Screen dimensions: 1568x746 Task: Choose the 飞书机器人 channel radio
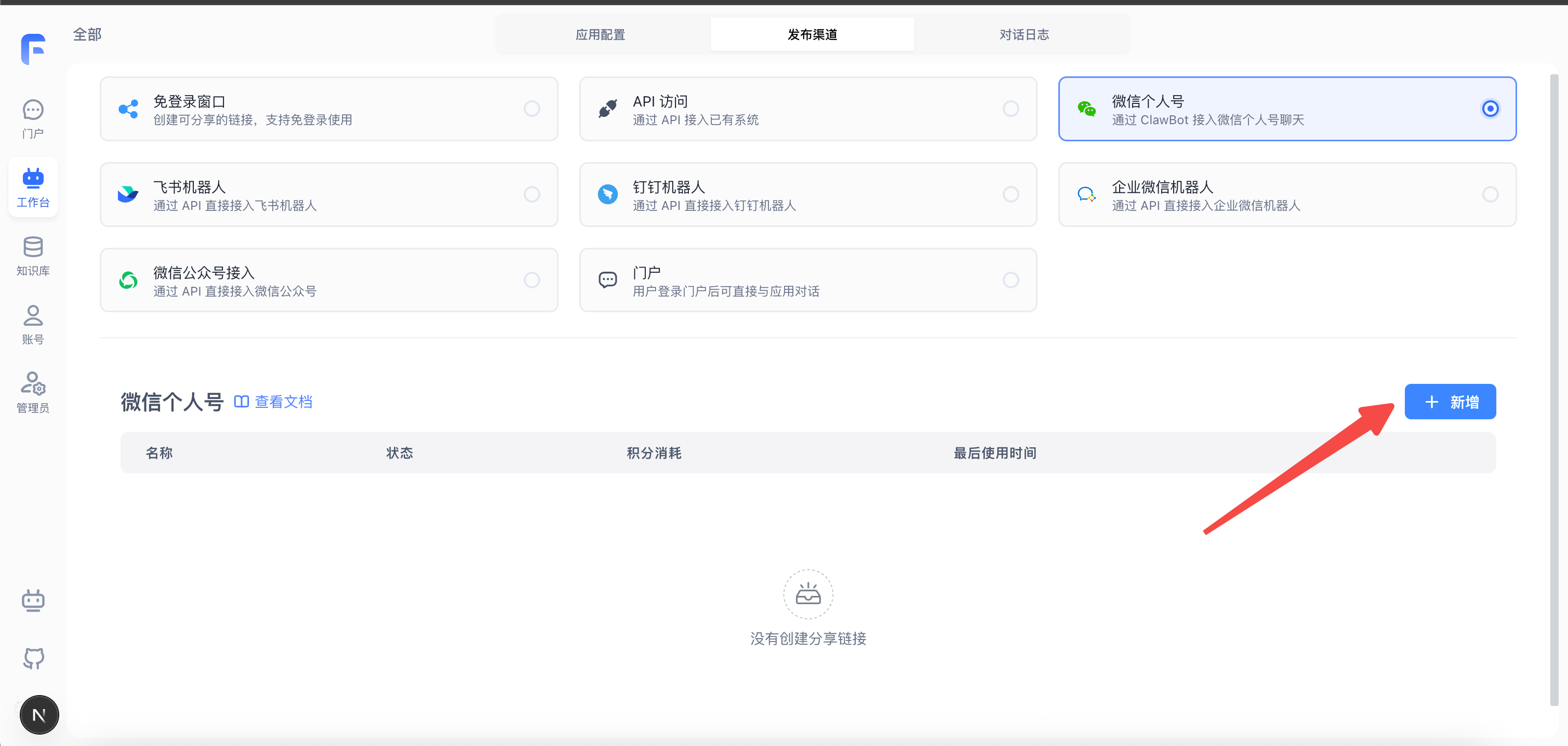click(x=531, y=194)
